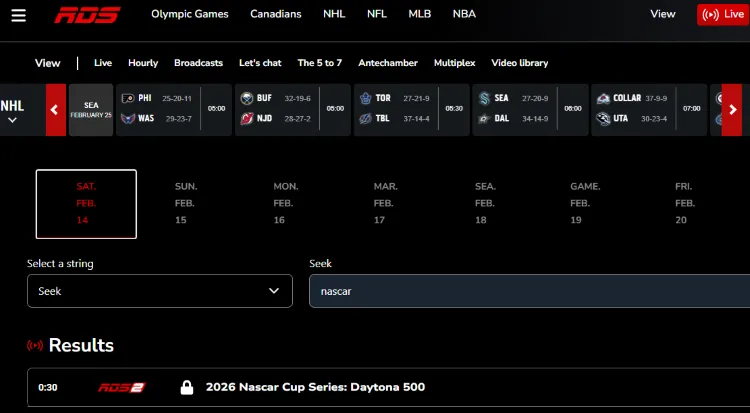Screen dimensions: 750x413
Task: Click the lock icon beside Daytona 500
Action: (x=186, y=387)
